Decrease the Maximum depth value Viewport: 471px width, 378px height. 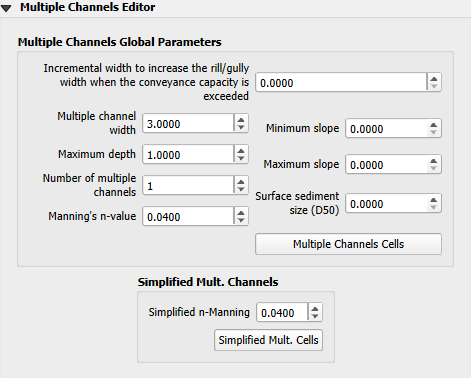241,158
